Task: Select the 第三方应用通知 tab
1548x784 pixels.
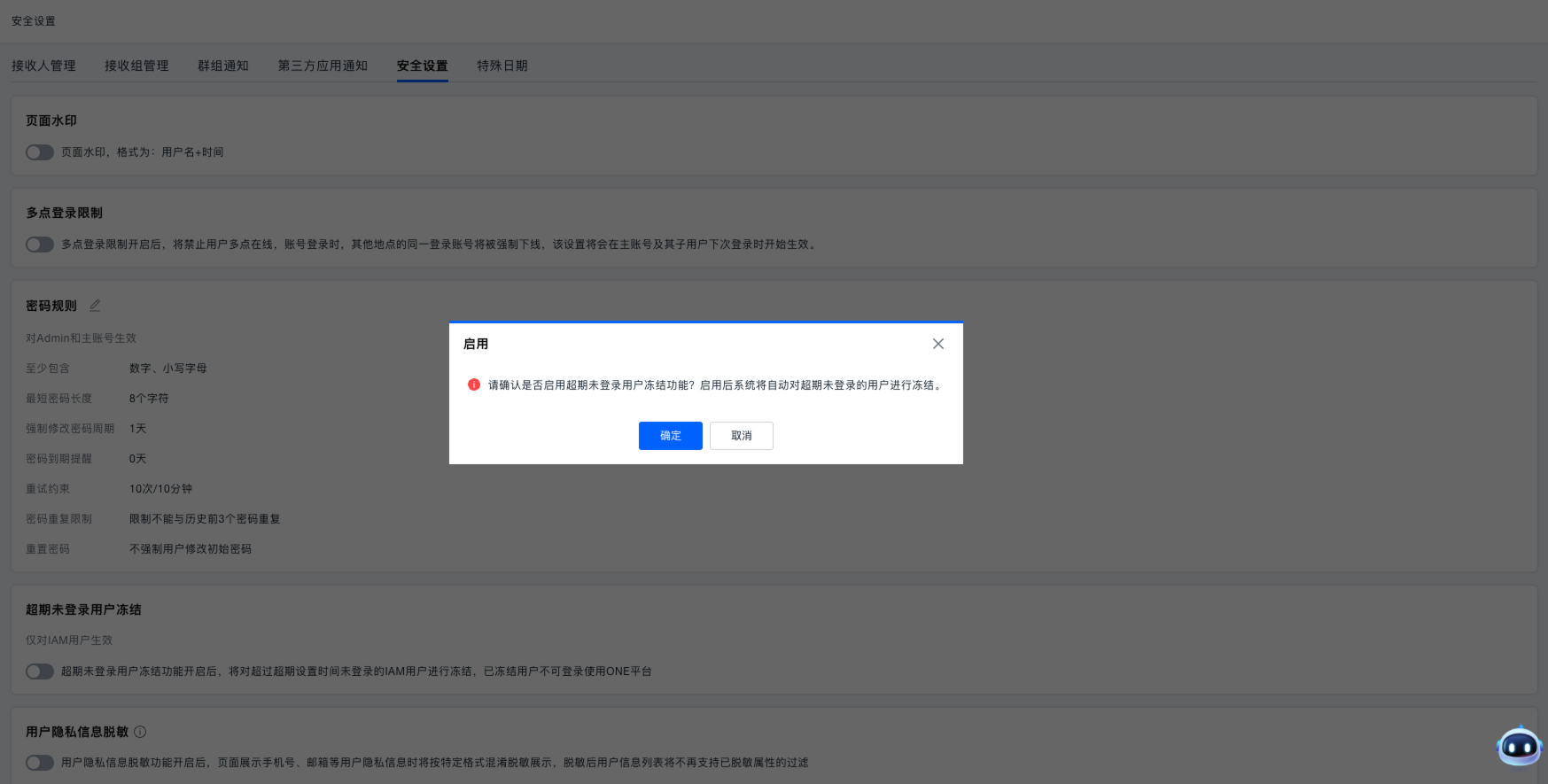Action: click(323, 66)
